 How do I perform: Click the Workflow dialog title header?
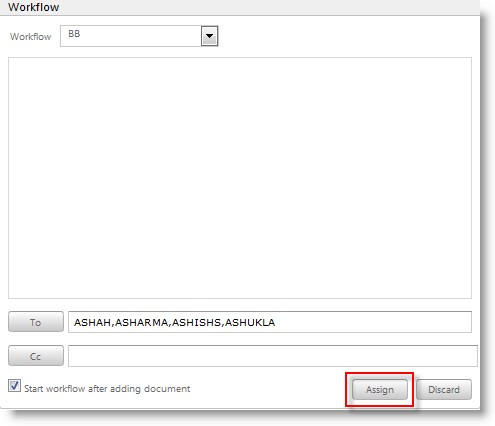[x=33, y=7]
